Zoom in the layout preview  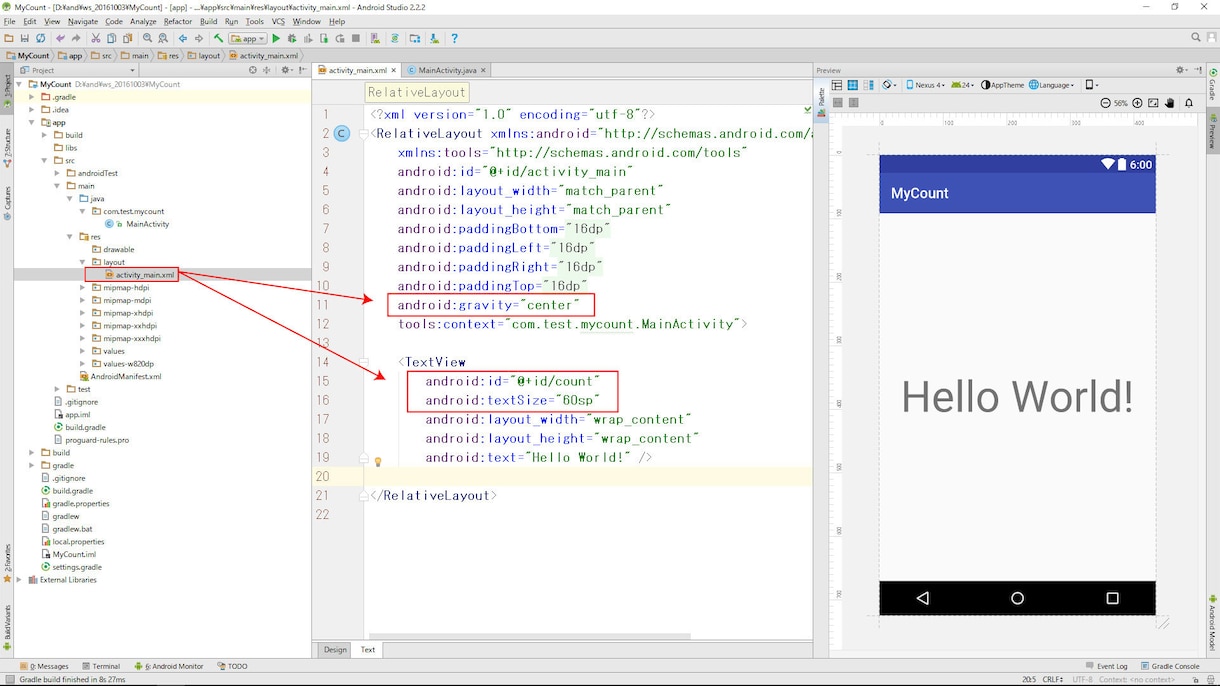pos(1137,103)
